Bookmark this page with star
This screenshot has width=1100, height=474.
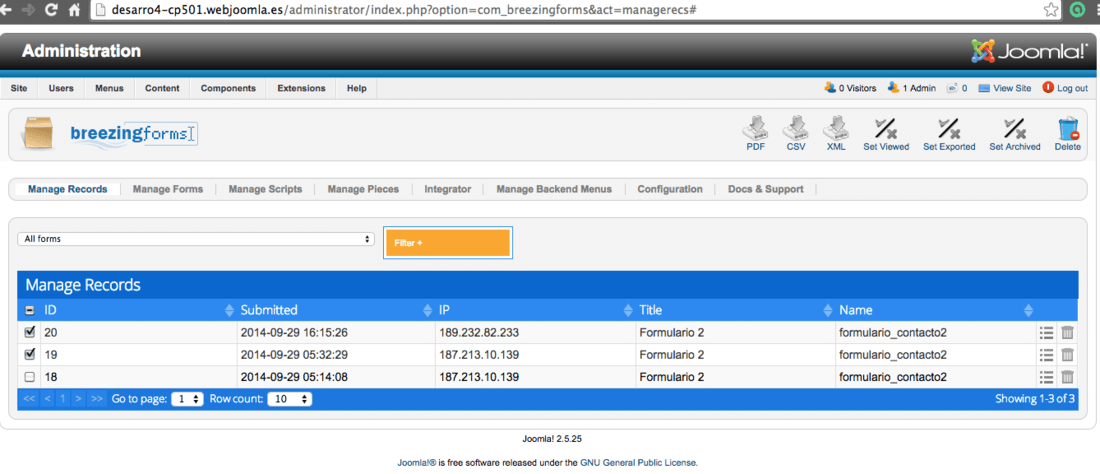(1050, 10)
